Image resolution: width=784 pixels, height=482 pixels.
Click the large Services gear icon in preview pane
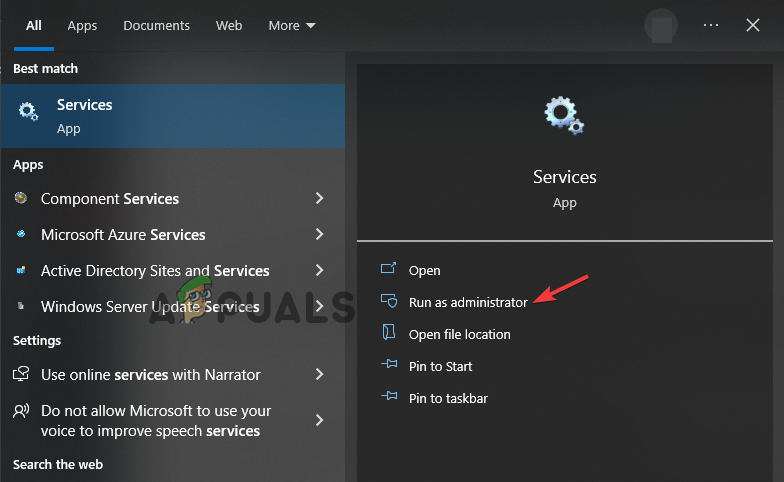(564, 116)
